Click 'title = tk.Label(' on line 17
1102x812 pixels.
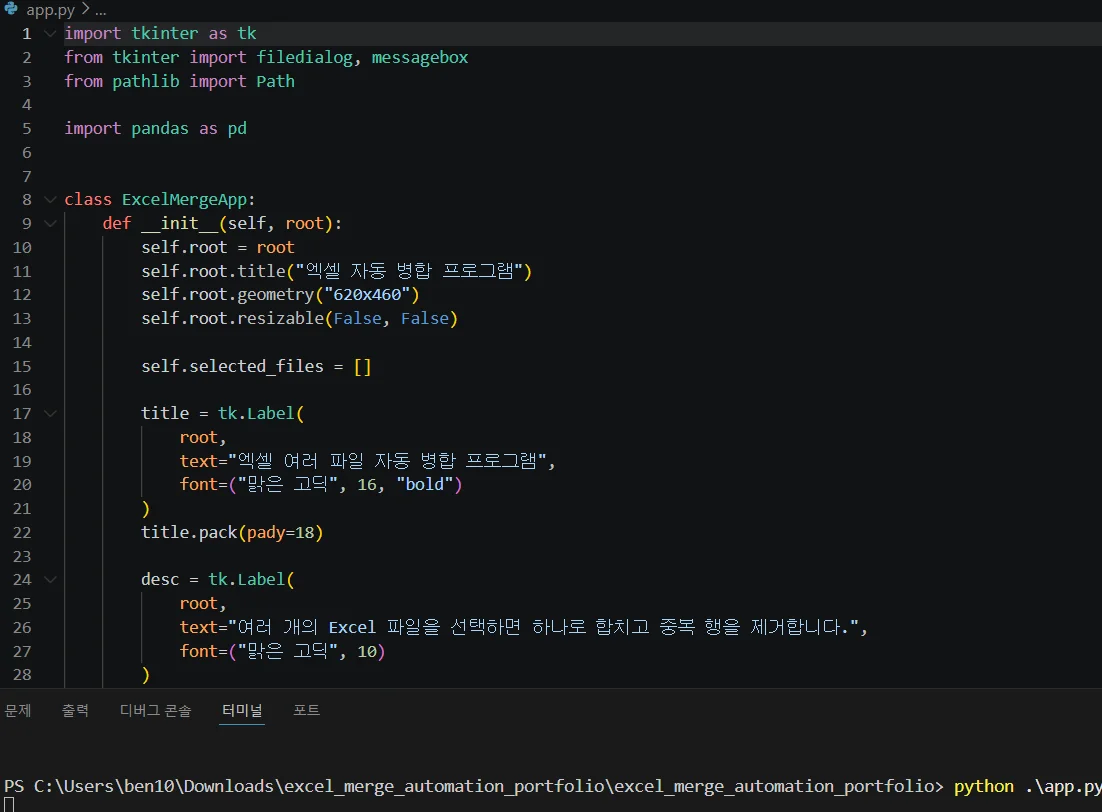click(222, 413)
